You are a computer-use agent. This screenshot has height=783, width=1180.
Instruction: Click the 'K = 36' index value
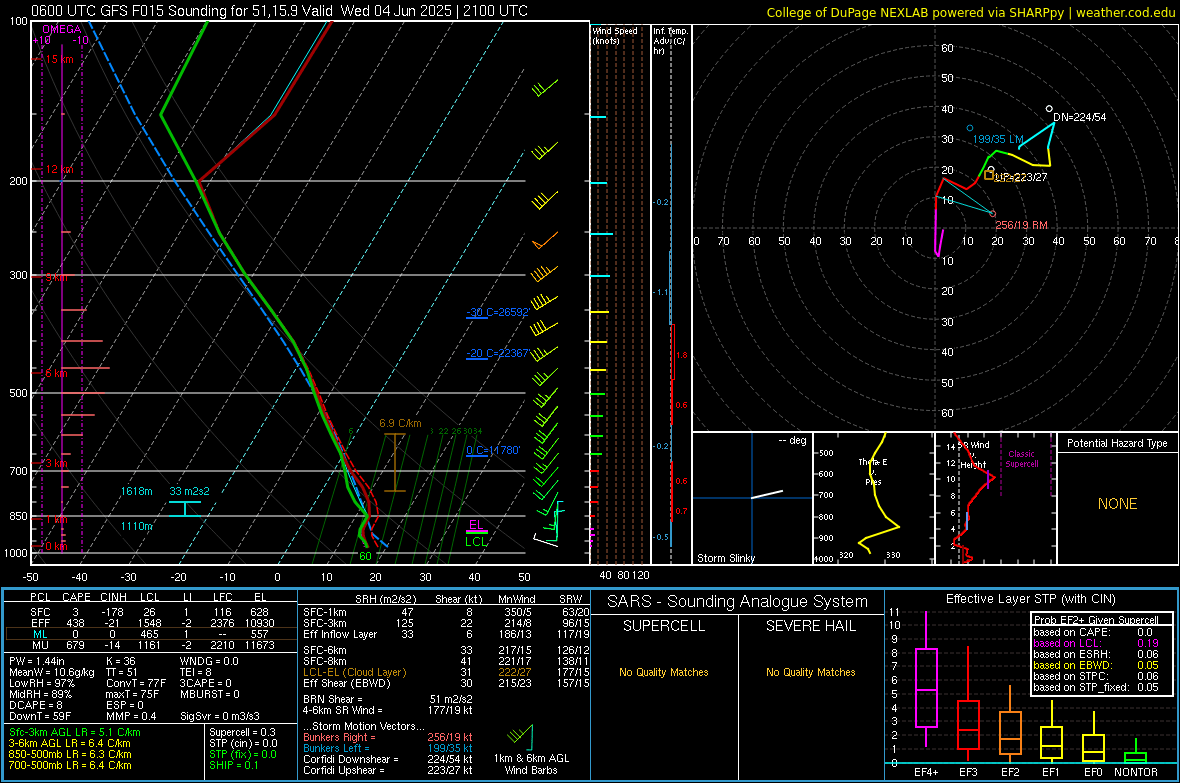(120, 661)
